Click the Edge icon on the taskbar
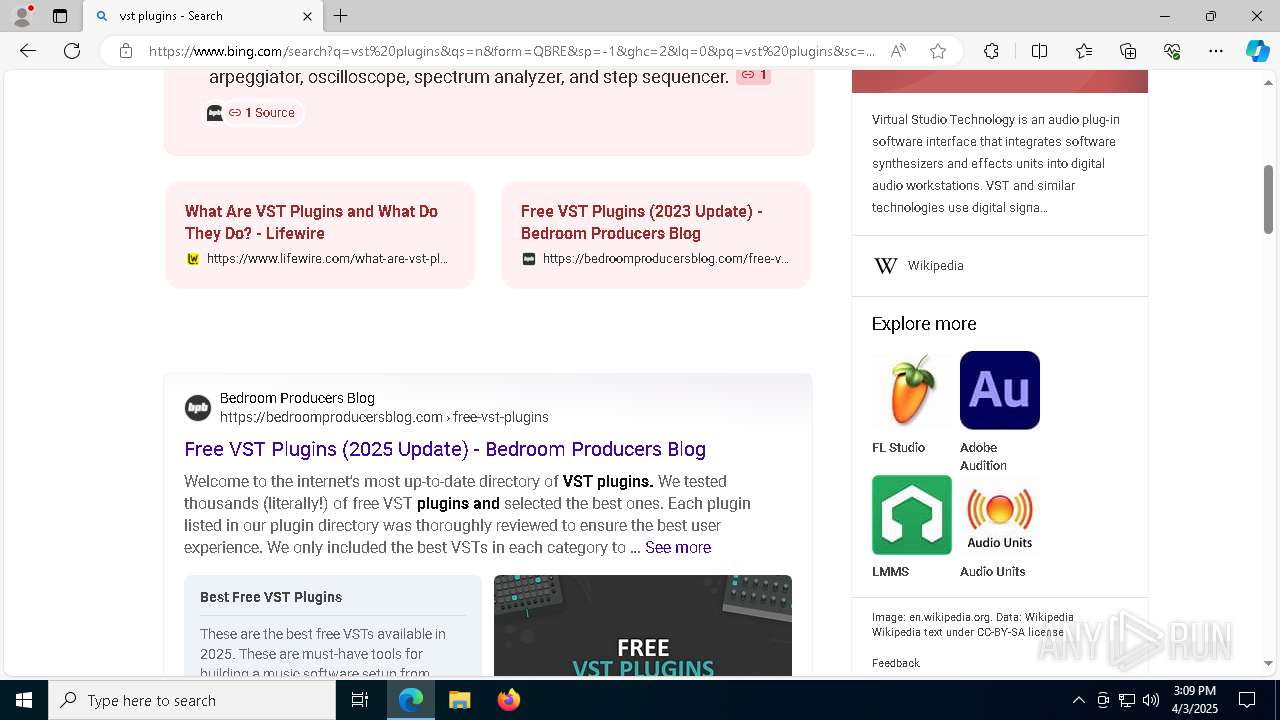This screenshot has height=720, width=1280. tap(411, 700)
